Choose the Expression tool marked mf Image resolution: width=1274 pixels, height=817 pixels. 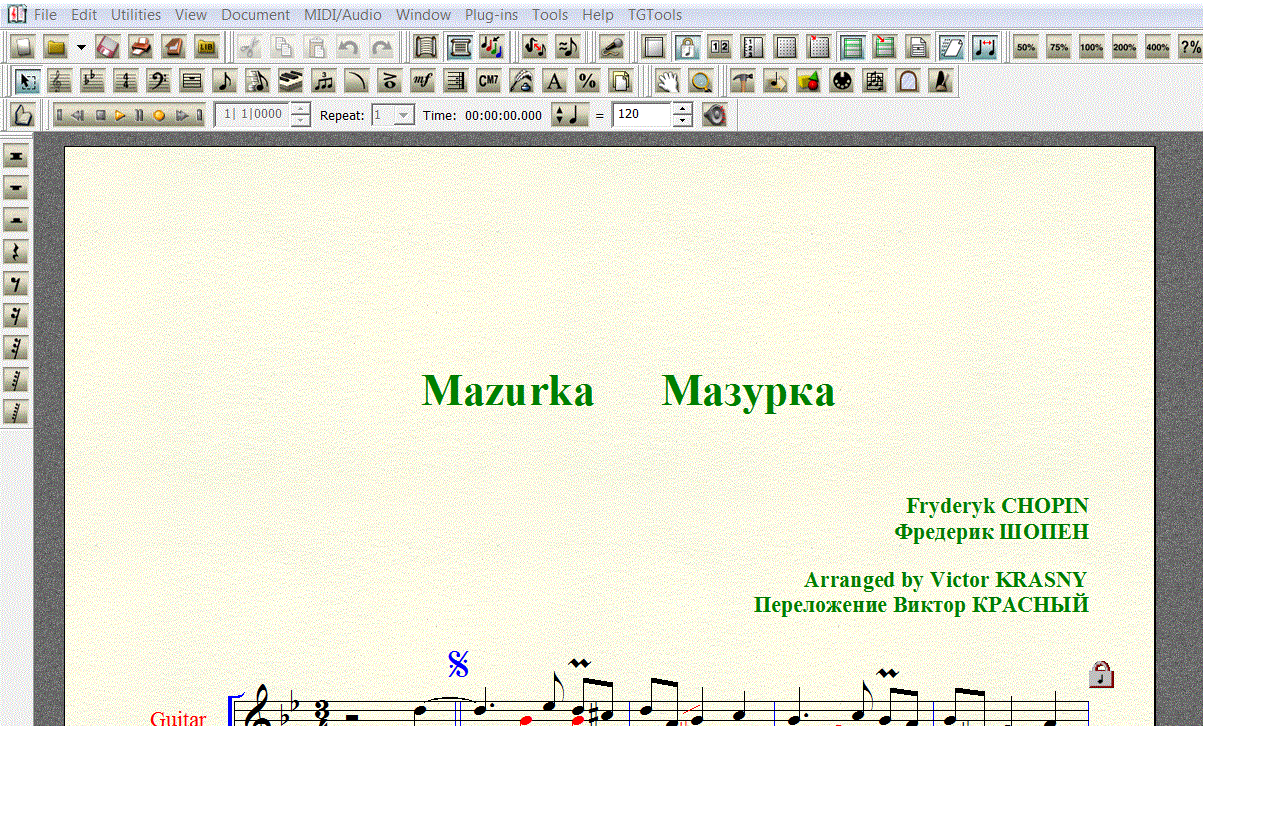click(423, 81)
